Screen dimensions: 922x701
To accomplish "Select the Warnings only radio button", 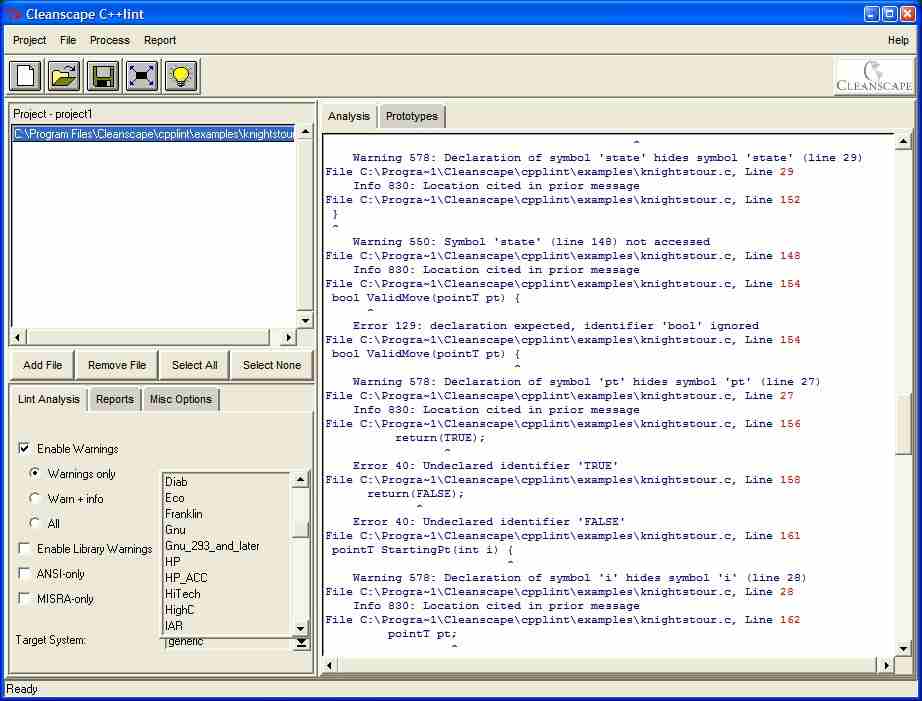I will (35, 473).
